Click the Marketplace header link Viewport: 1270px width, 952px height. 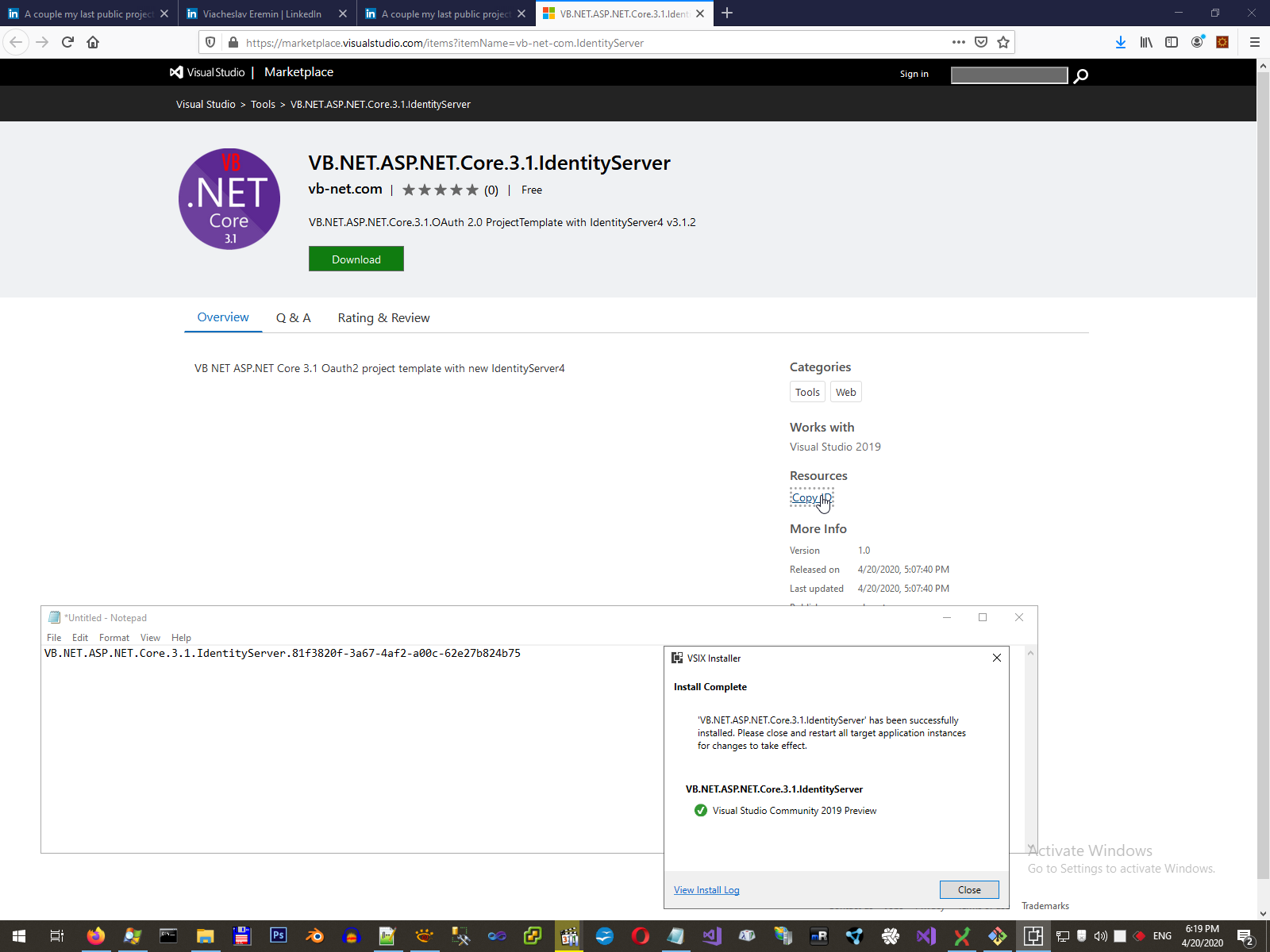[x=298, y=72]
